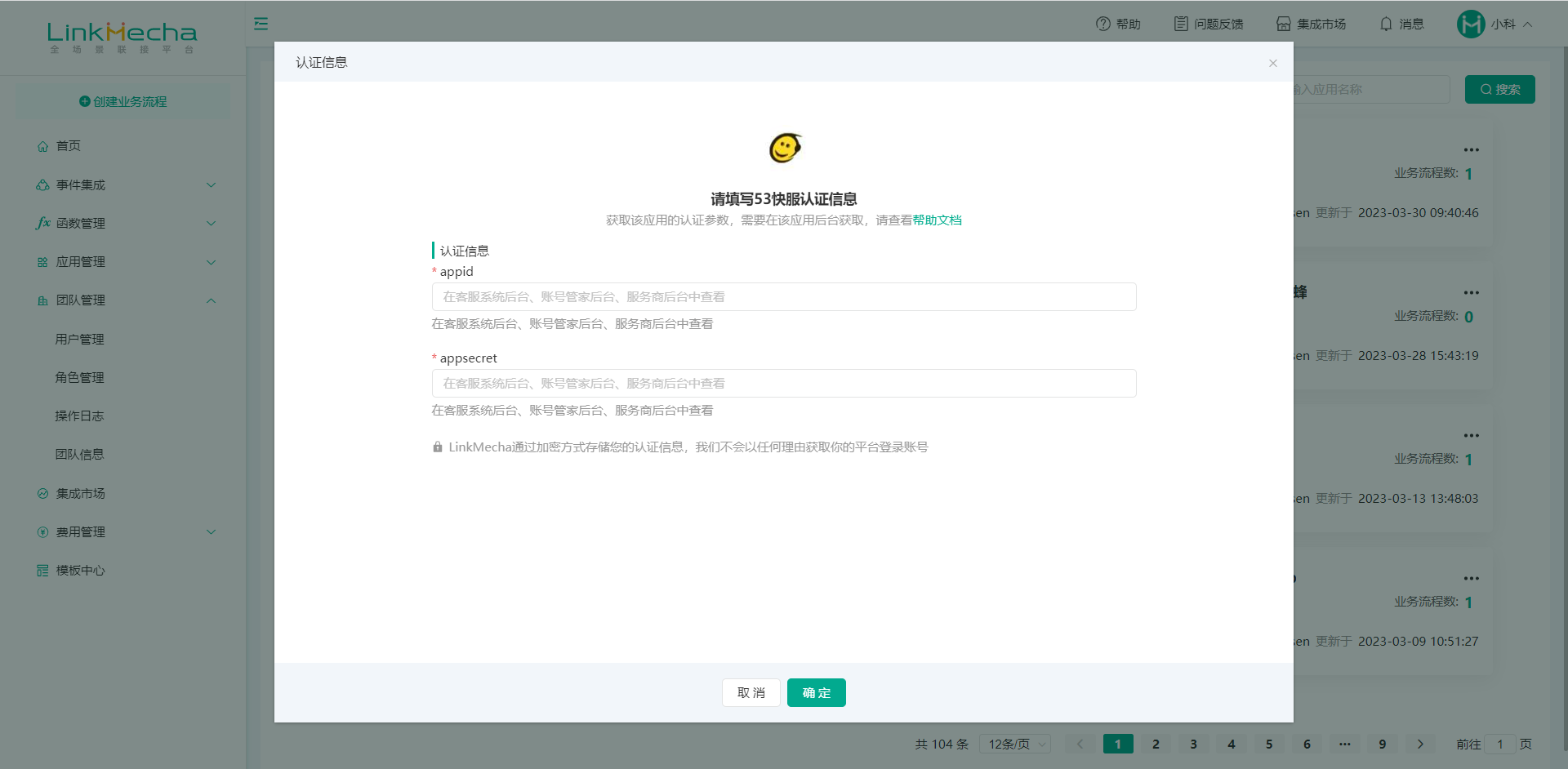Click the application name search field
Screen dimensions: 1568x769
(1371, 90)
